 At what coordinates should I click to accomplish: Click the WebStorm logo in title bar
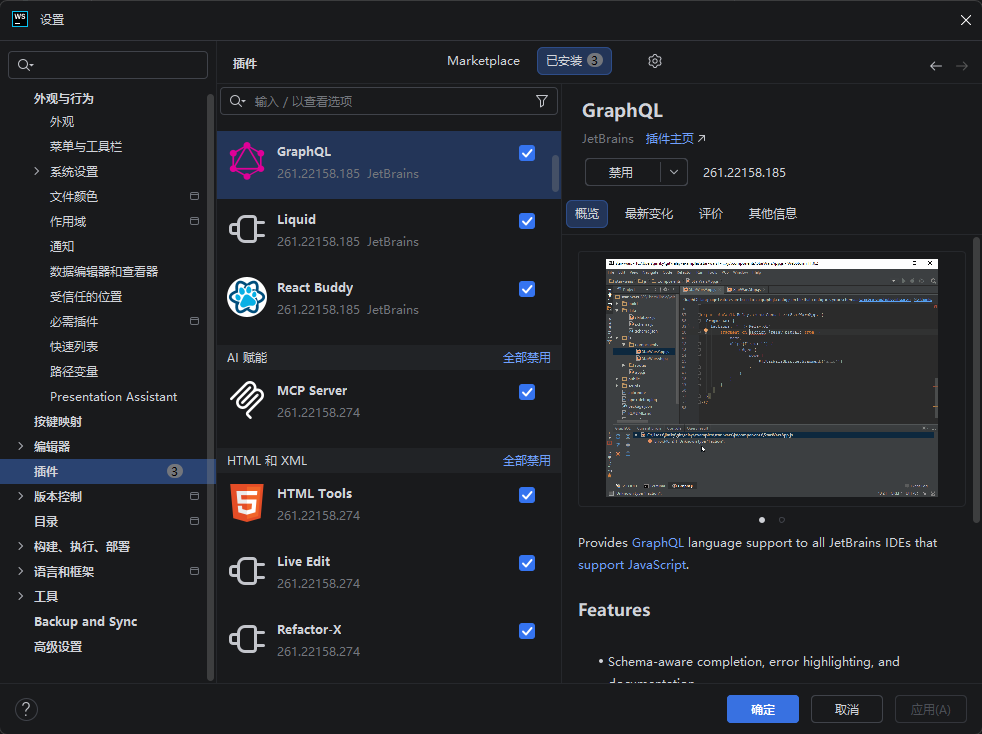tap(20, 19)
